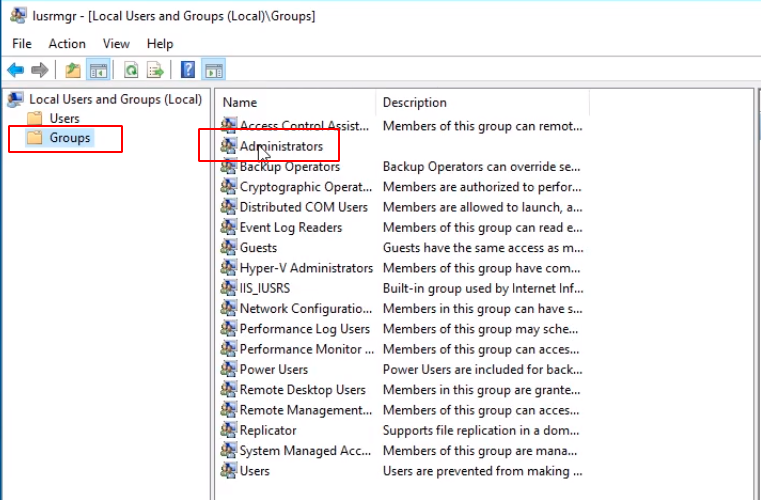The image size is (761, 500).
Task: Select the Groups node label in the tree
Action: coord(70,138)
